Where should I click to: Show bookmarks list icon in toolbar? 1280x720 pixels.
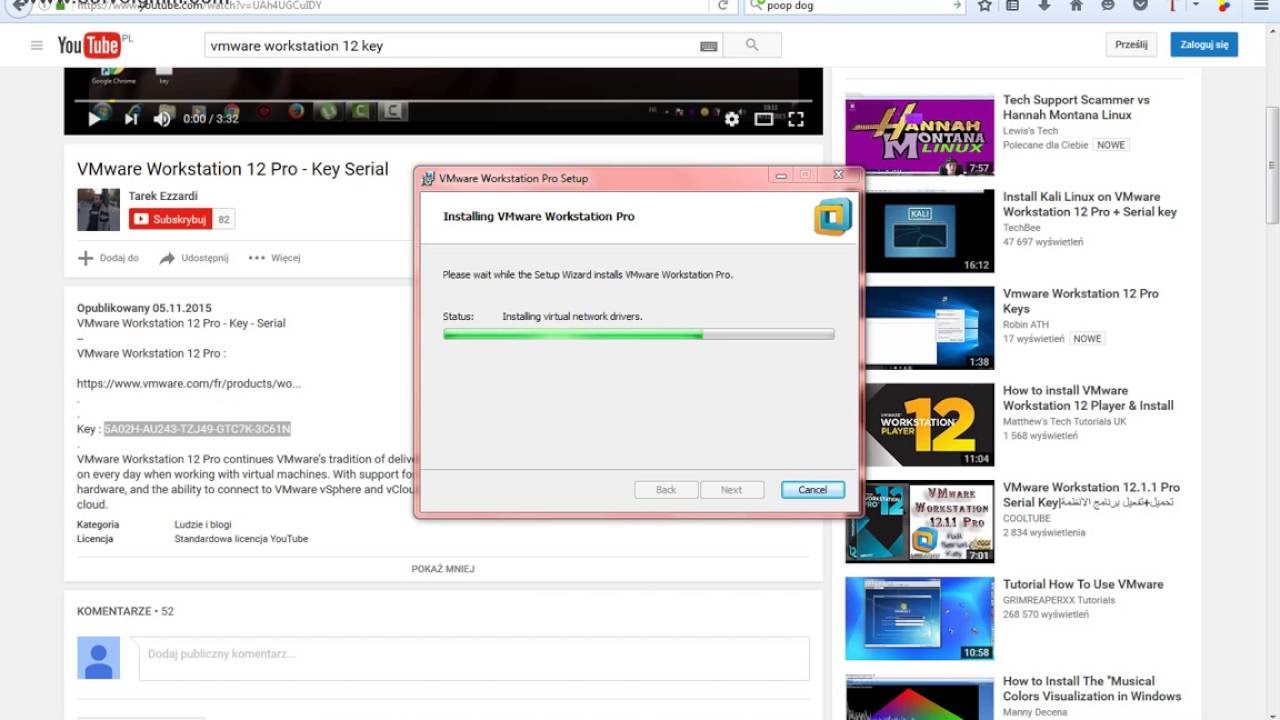pyautogui.click(x=1013, y=5)
